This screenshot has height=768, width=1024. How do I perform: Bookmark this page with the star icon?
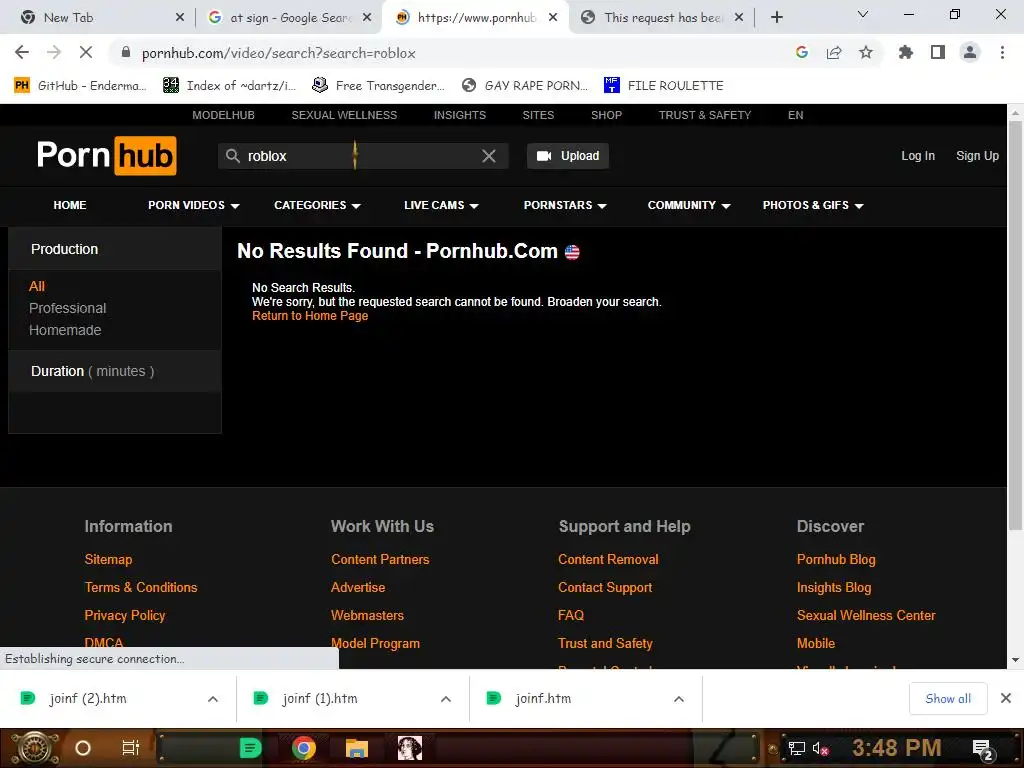click(x=866, y=52)
